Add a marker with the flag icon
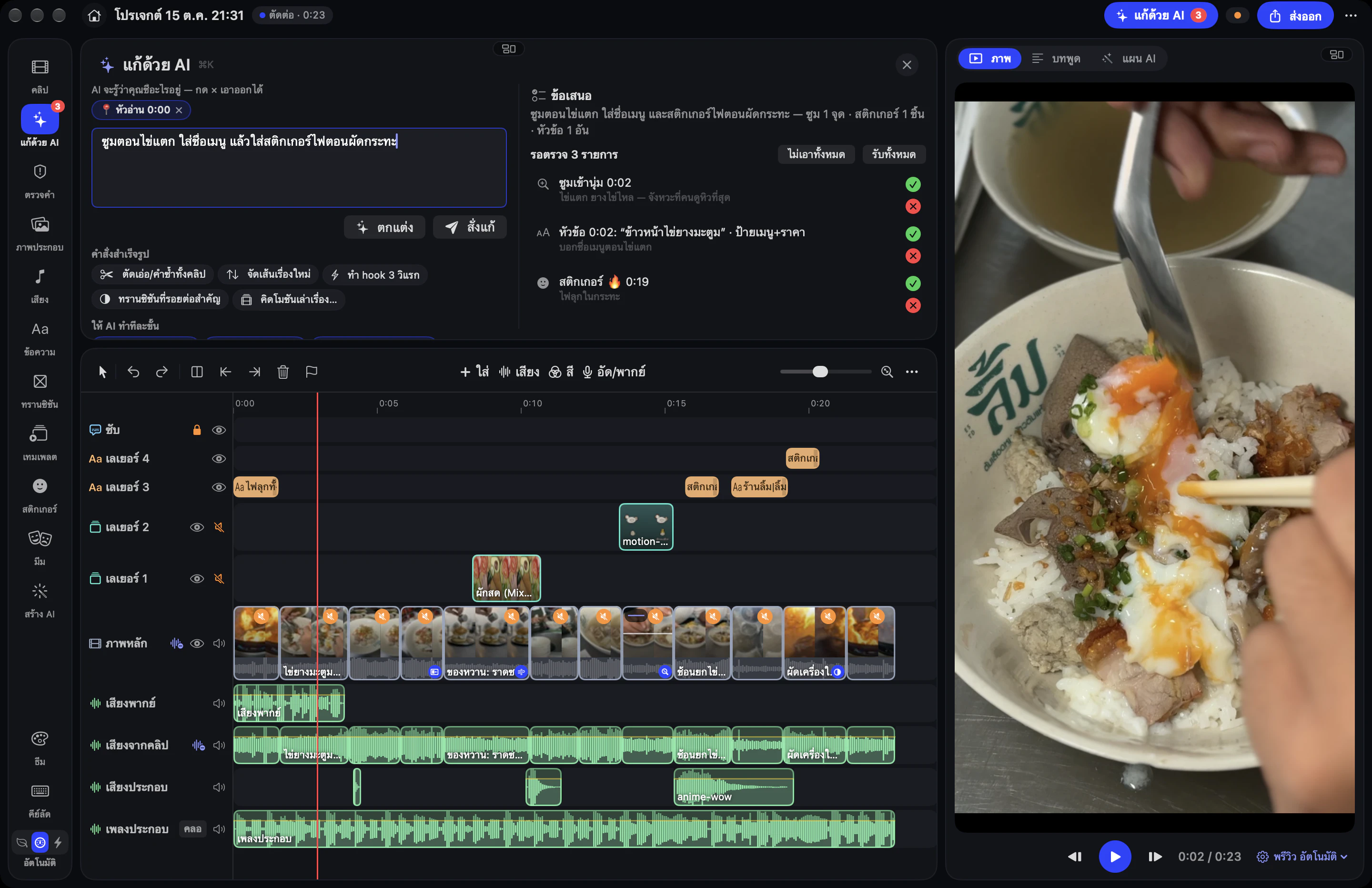Image resolution: width=1372 pixels, height=888 pixels. (x=311, y=372)
